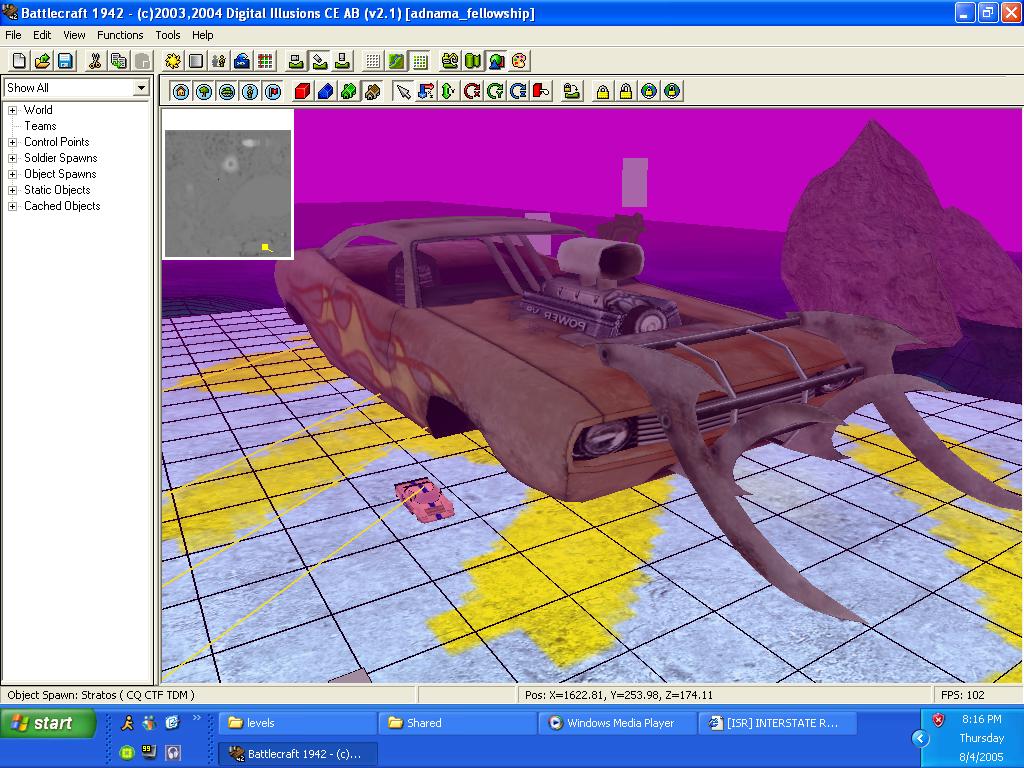
Task: Click the red block with key icon
Action: [x=541, y=91]
